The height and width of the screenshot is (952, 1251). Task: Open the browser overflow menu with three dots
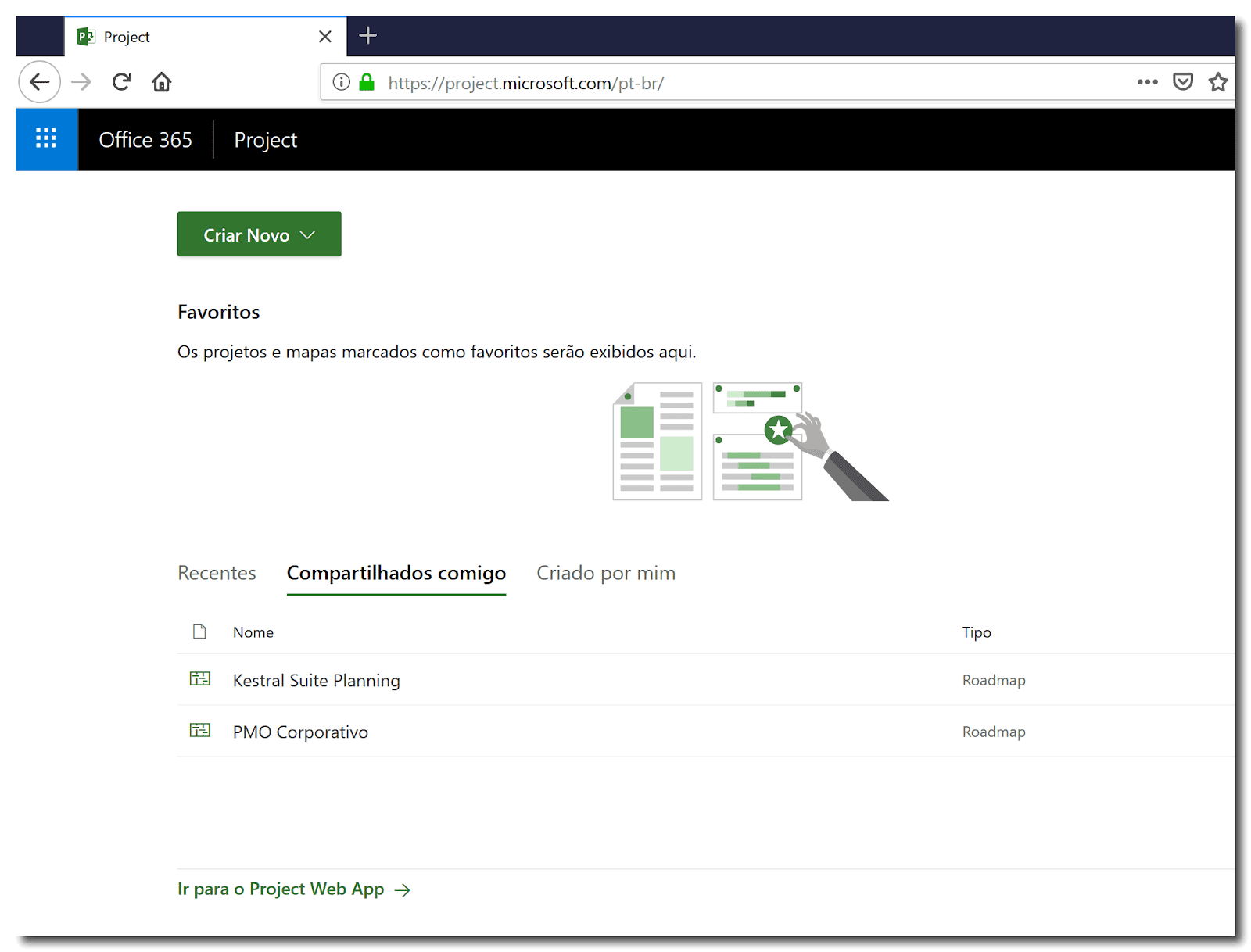click(x=1147, y=82)
